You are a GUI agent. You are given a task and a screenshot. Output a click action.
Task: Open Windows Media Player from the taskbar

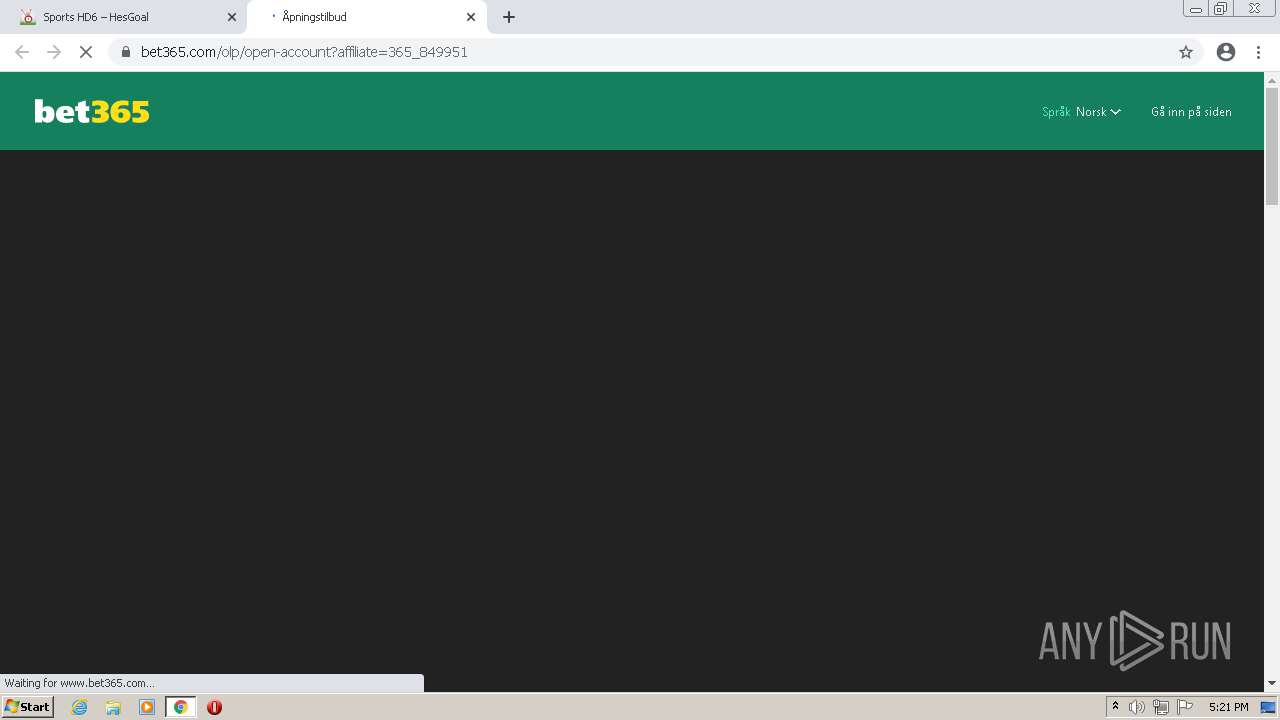(x=147, y=707)
